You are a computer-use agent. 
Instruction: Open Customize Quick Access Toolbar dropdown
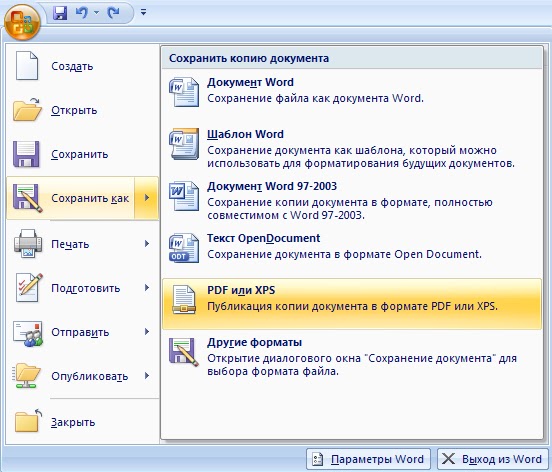143,13
